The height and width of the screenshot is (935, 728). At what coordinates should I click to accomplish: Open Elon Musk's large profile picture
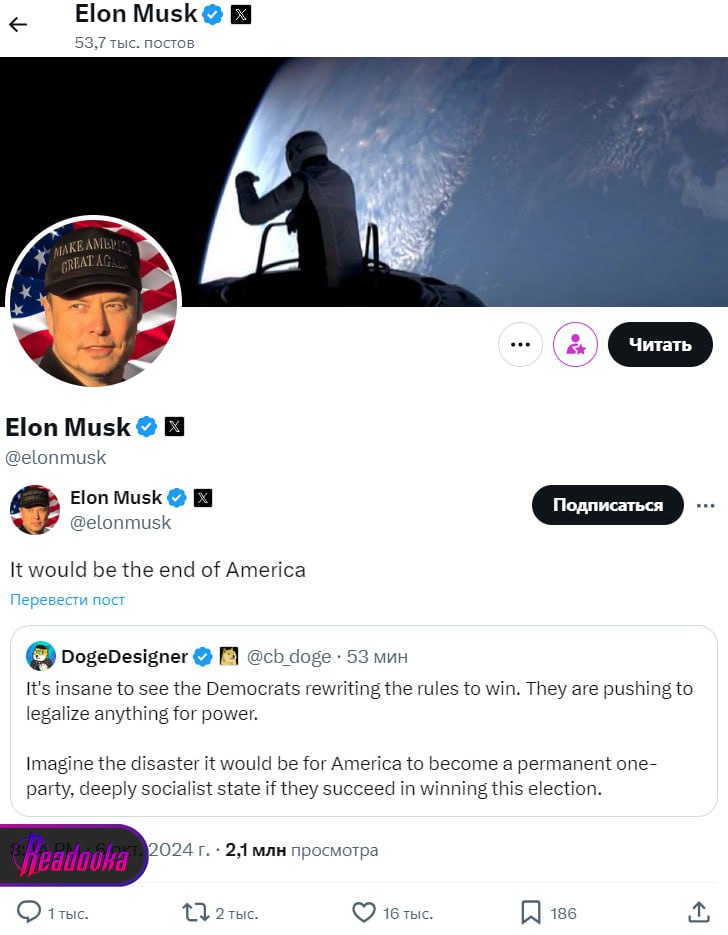coord(94,302)
